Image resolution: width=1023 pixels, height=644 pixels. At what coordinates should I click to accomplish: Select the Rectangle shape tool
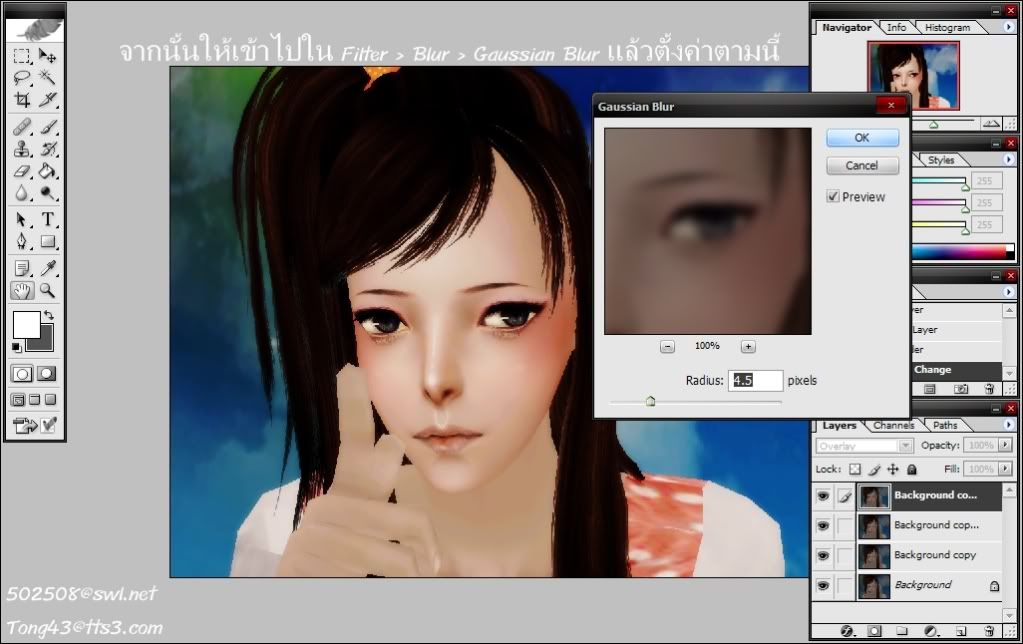[47, 241]
